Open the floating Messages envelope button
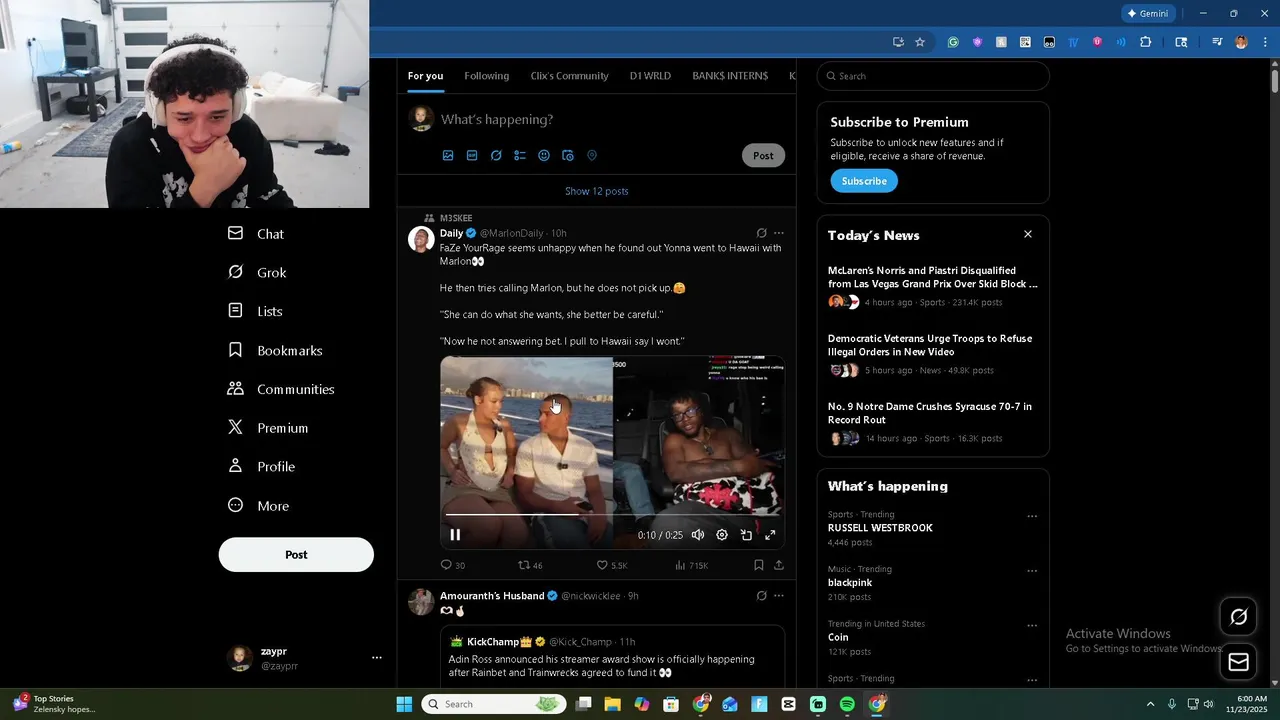Screen dimensions: 1280x720 tap(1238, 661)
